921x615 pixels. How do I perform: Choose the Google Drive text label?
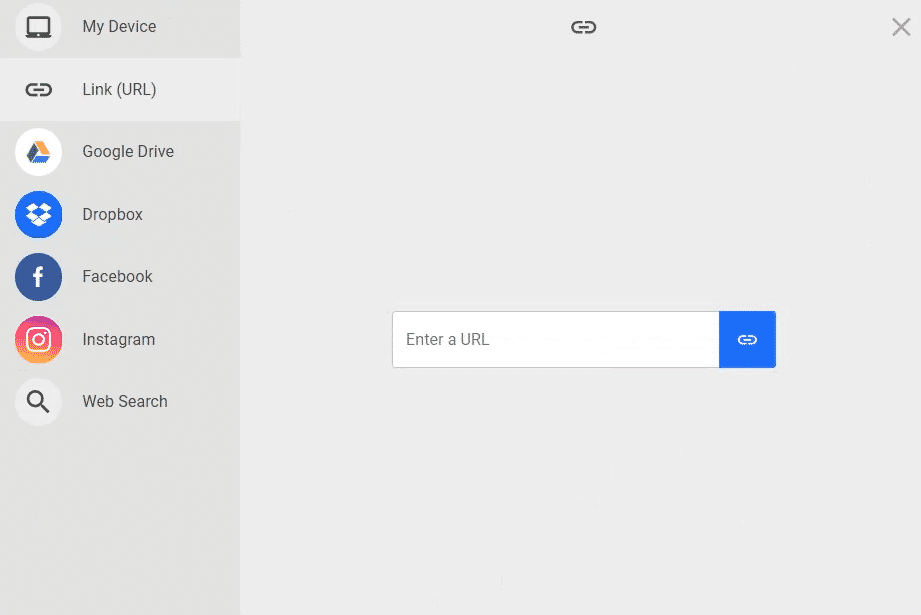128,152
